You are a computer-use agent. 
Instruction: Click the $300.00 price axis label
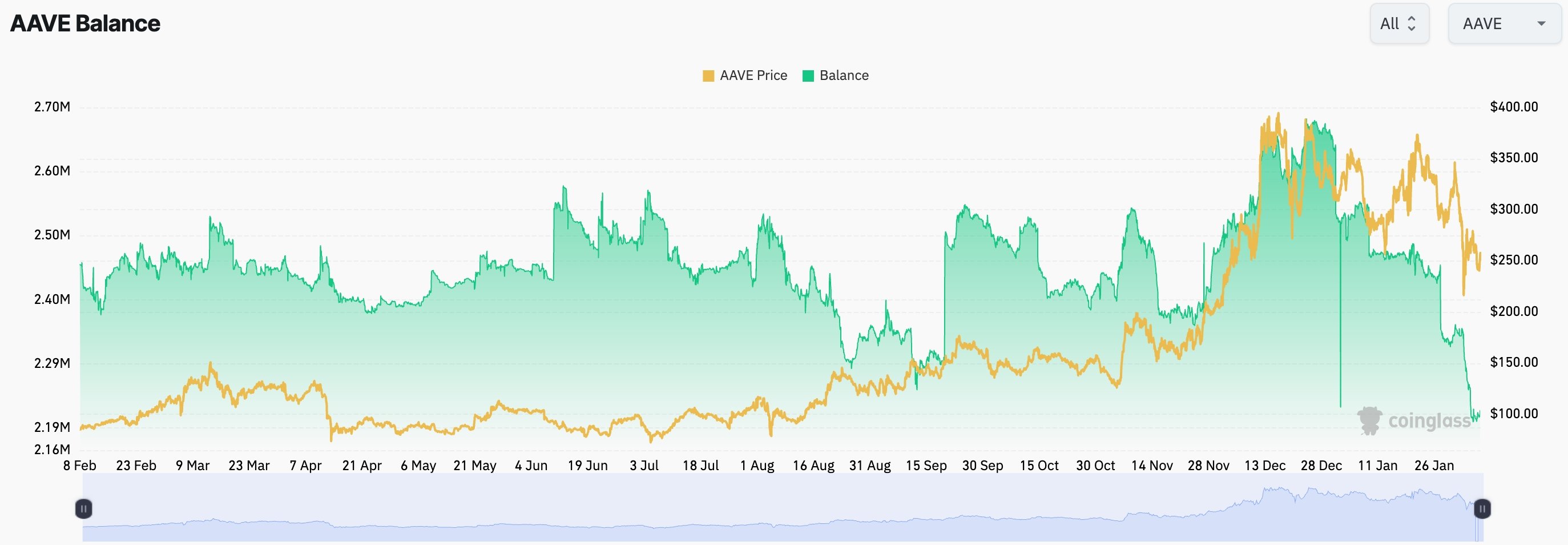click(x=1514, y=209)
